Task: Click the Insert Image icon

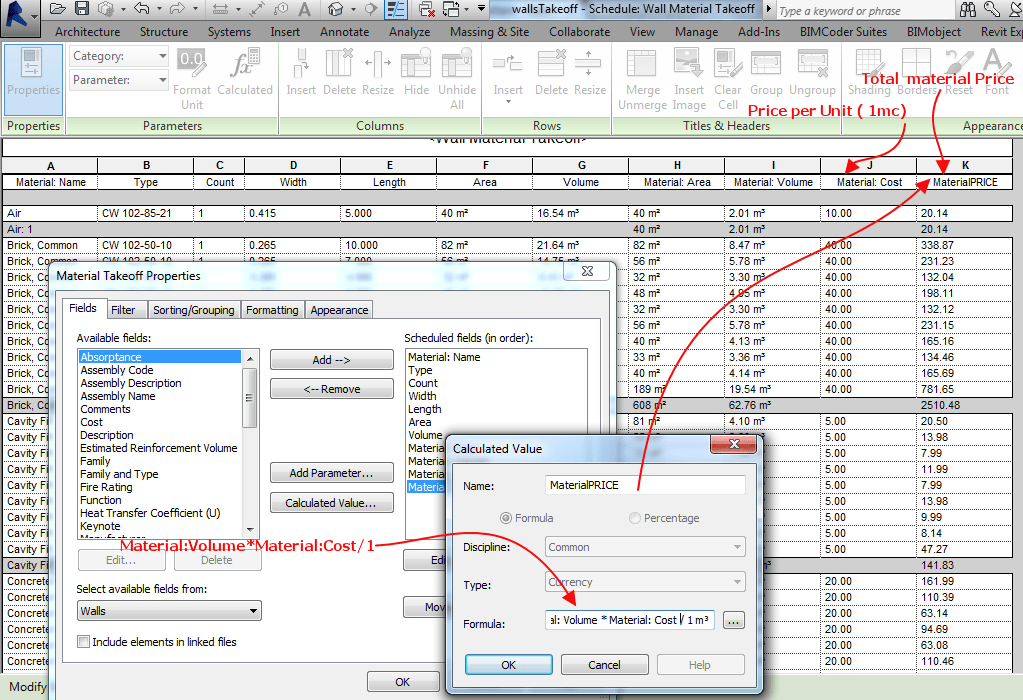Action: click(x=689, y=64)
